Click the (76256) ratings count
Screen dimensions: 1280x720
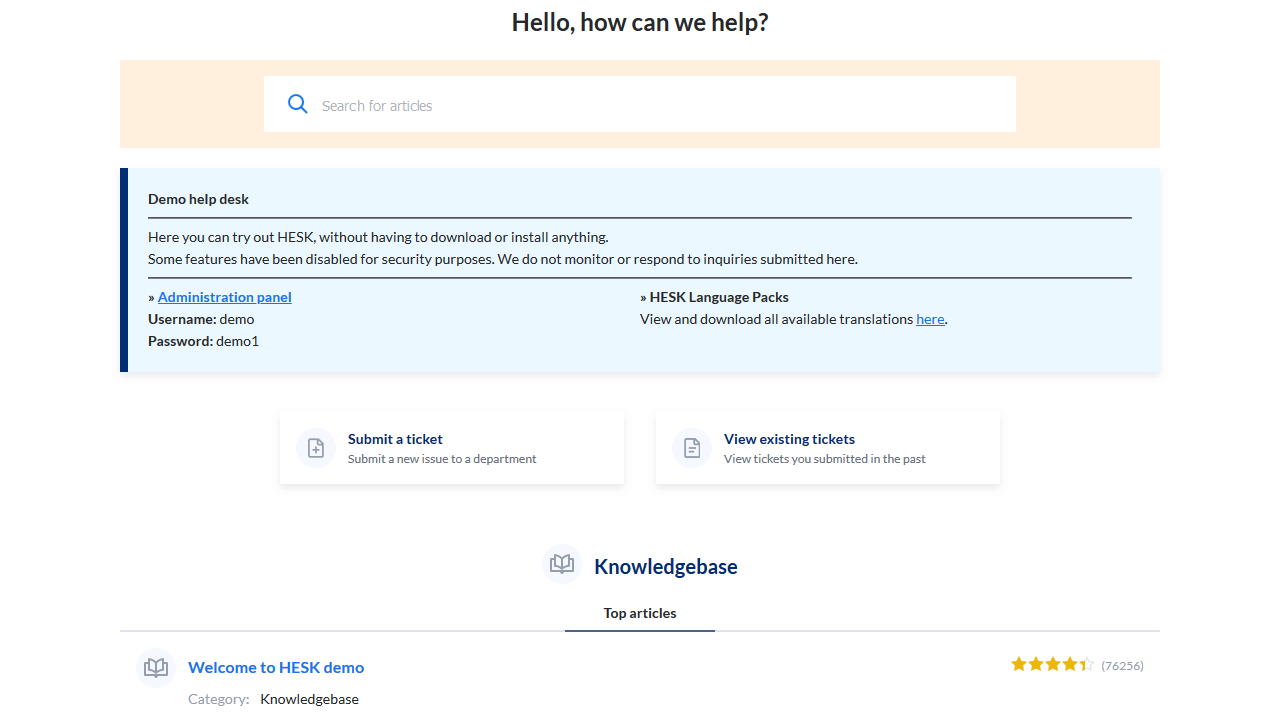pos(1122,665)
